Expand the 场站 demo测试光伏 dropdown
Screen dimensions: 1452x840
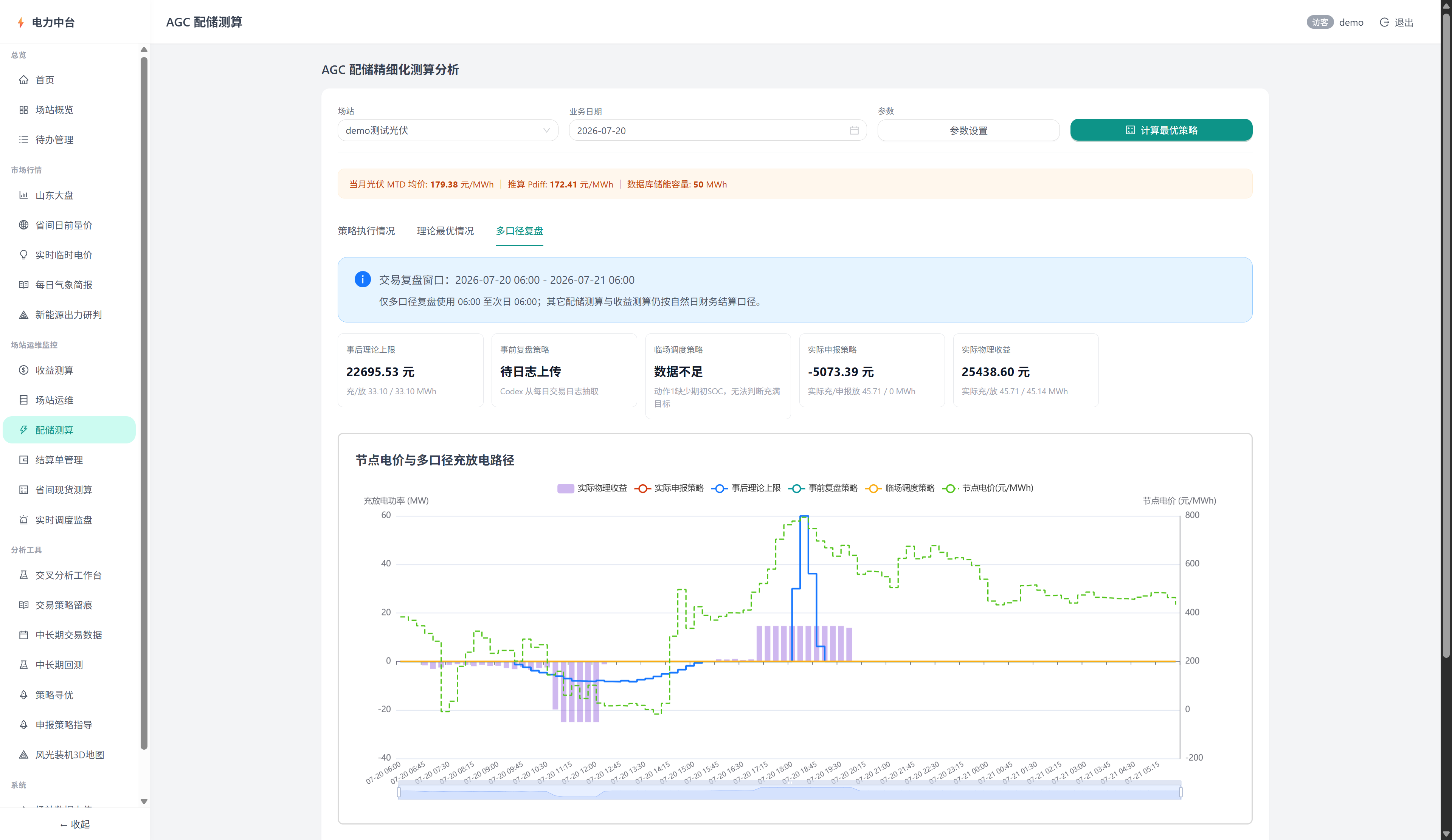tap(448, 131)
